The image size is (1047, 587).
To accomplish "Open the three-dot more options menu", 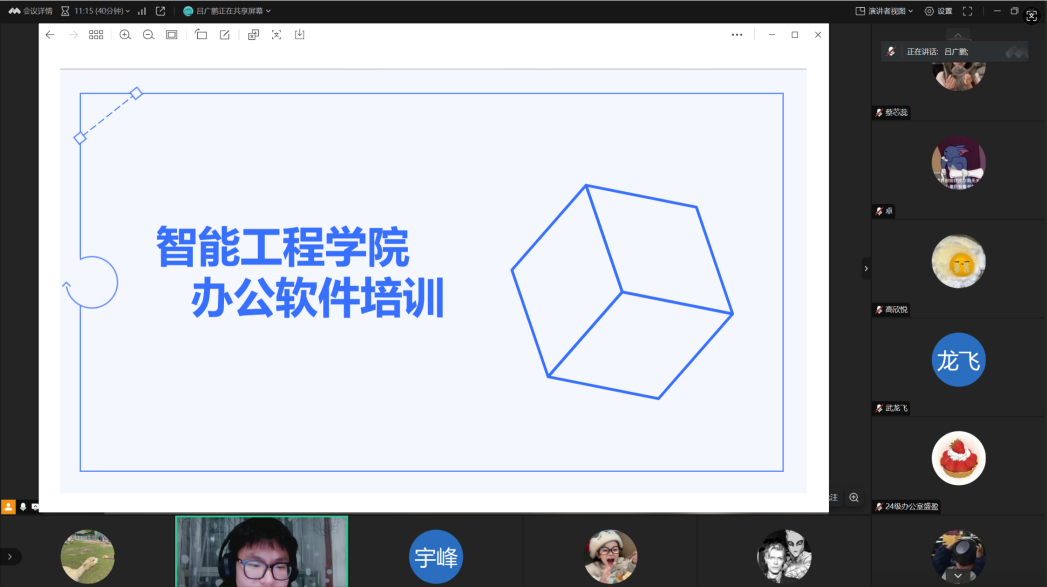I will pos(737,35).
